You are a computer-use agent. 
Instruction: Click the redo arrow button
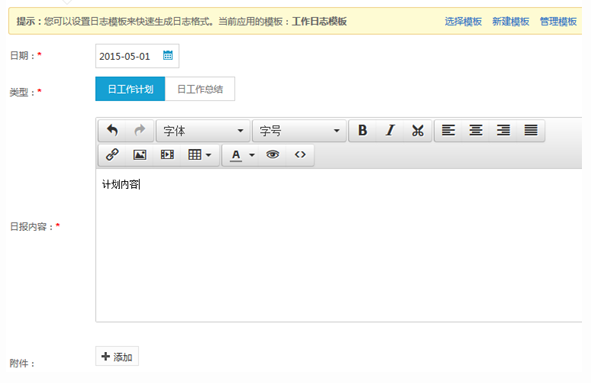(140, 130)
